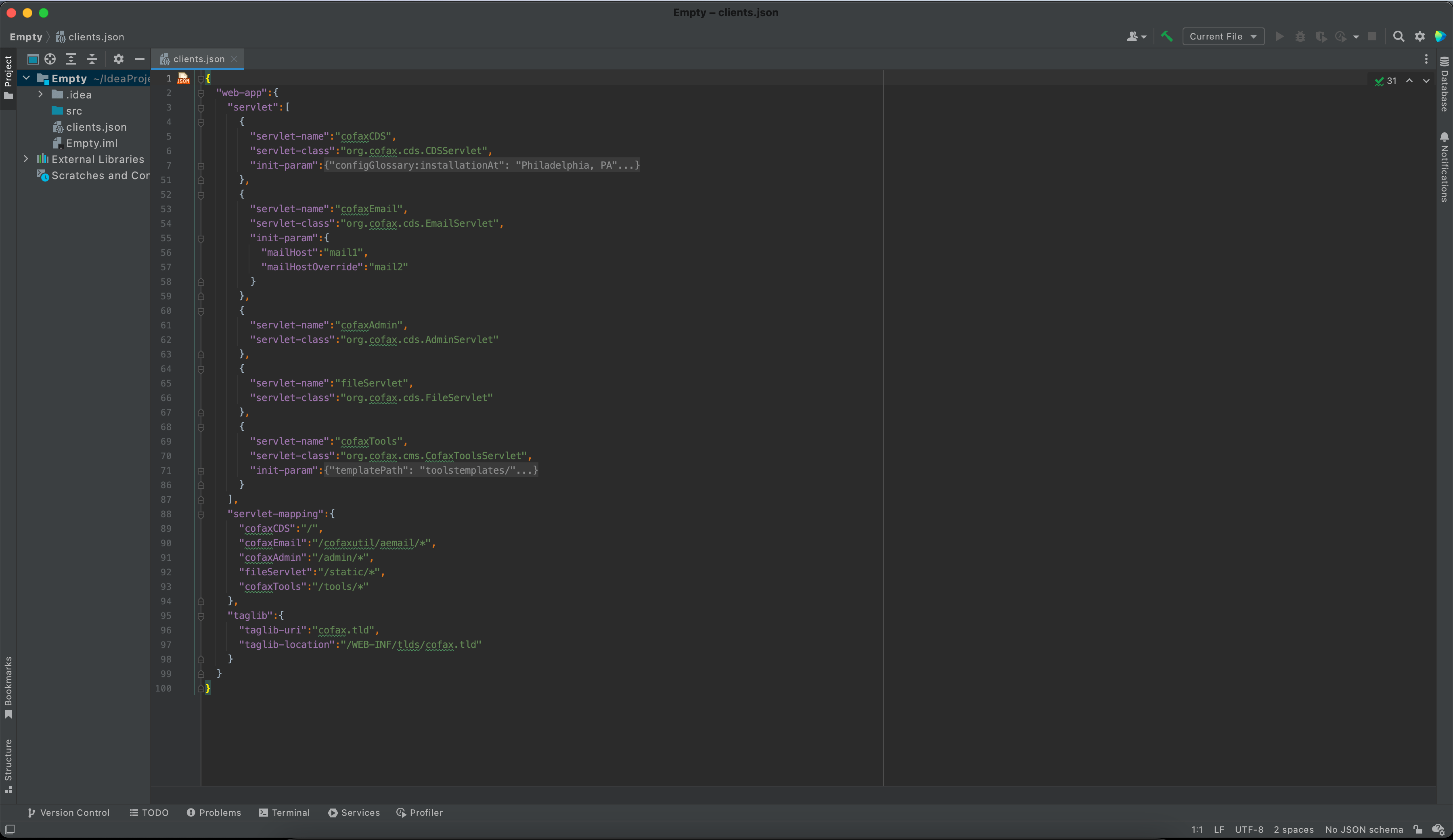Toggle file read-only lock in status bar
This screenshot has height=840, width=1453.
pyautogui.click(x=1418, y=830)
